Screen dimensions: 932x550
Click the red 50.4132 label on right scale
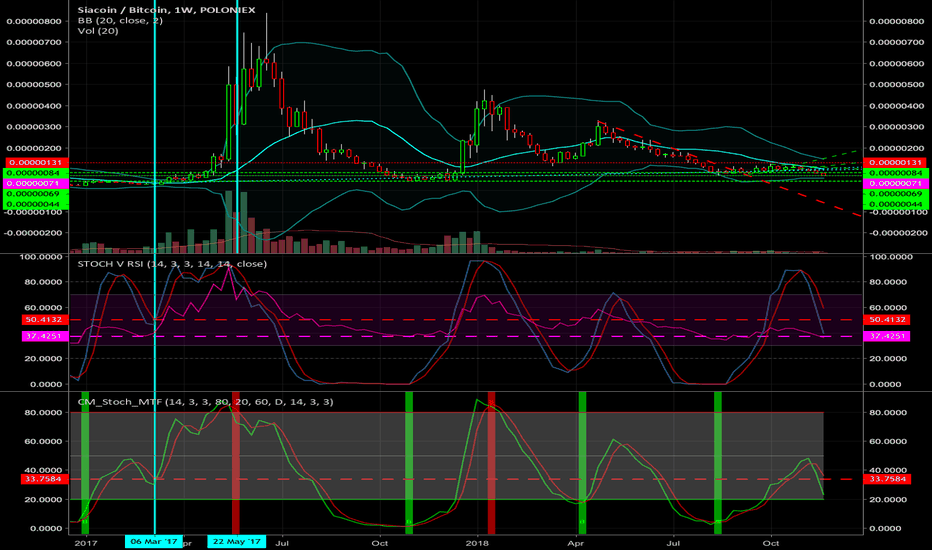point(887,320)
